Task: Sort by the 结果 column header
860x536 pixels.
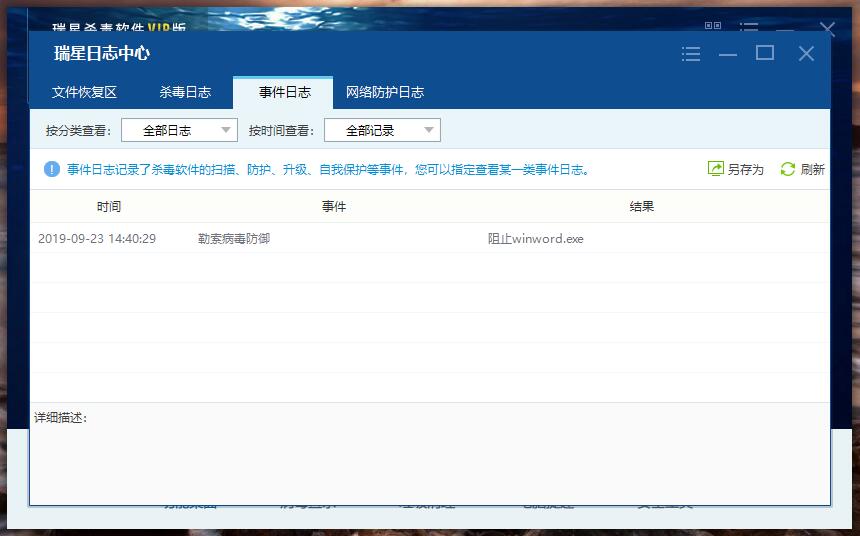Action: tap(642, 206)
